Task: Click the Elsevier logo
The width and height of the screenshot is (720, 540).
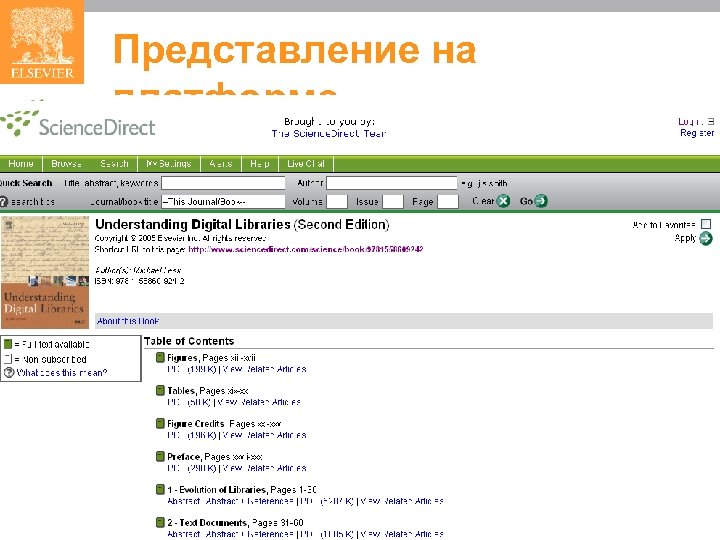Action: (x=42, y=42)
